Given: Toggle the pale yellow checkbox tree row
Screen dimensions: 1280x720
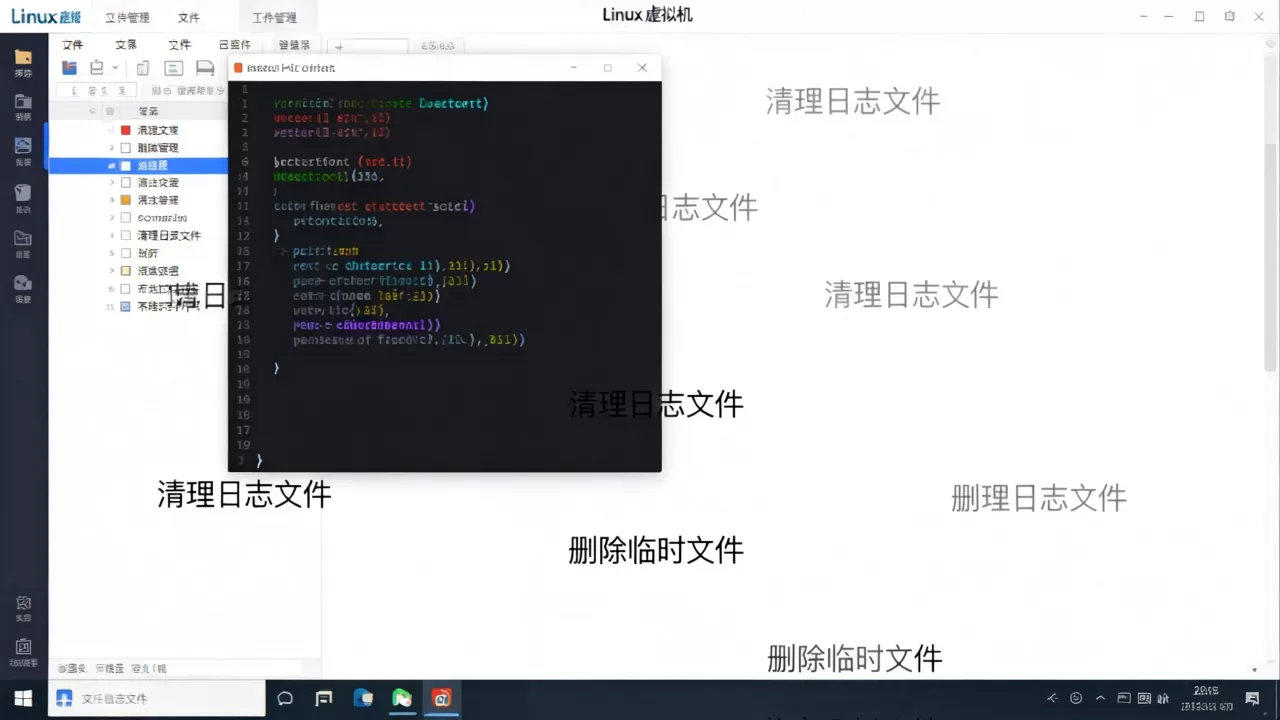Looking at the screenshot, I should pyautogui.click(x=125, y=270).
